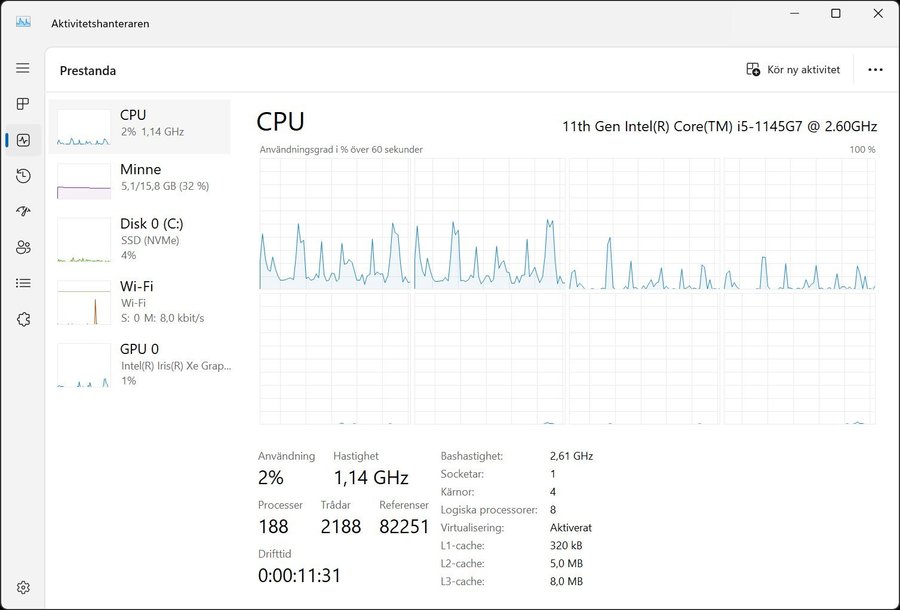Viewport: 900px width, 610px height.
Task: Click the Minne usage mini graph
Action: click(x=84, y=182)
